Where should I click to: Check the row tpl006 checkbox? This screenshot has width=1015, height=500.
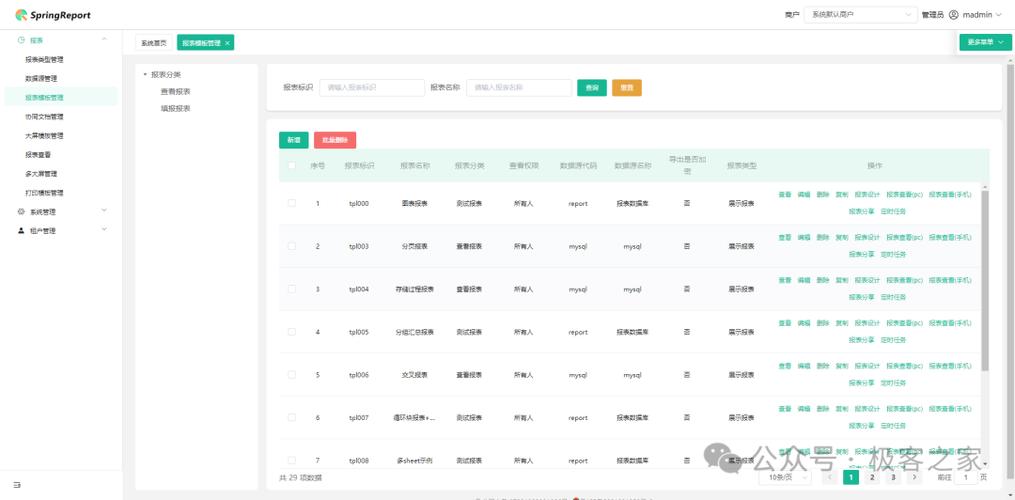pyautogui.click(x=292, y=374)
